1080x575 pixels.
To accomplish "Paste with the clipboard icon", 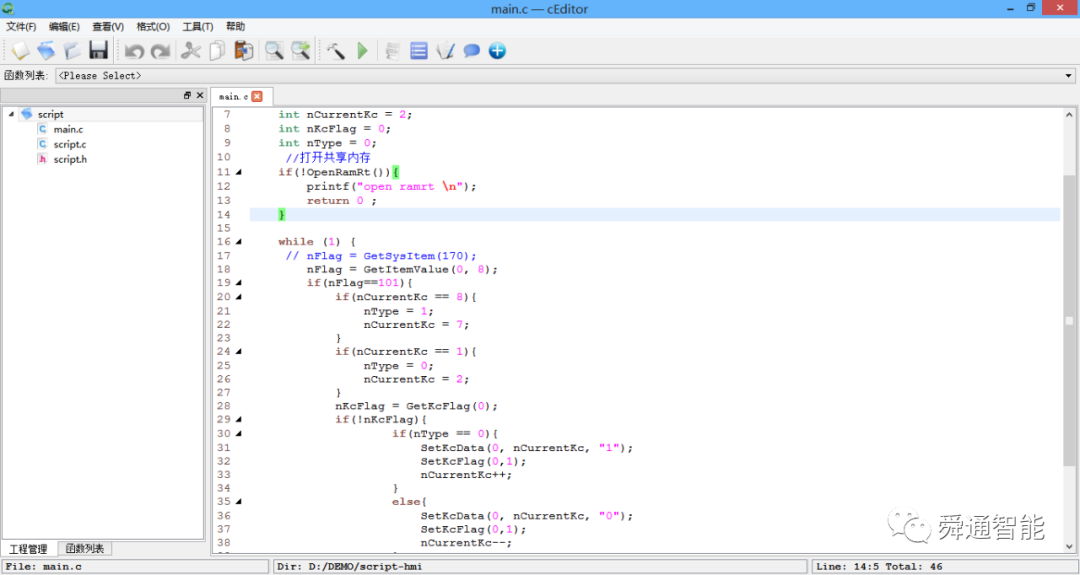I will 244,50.
